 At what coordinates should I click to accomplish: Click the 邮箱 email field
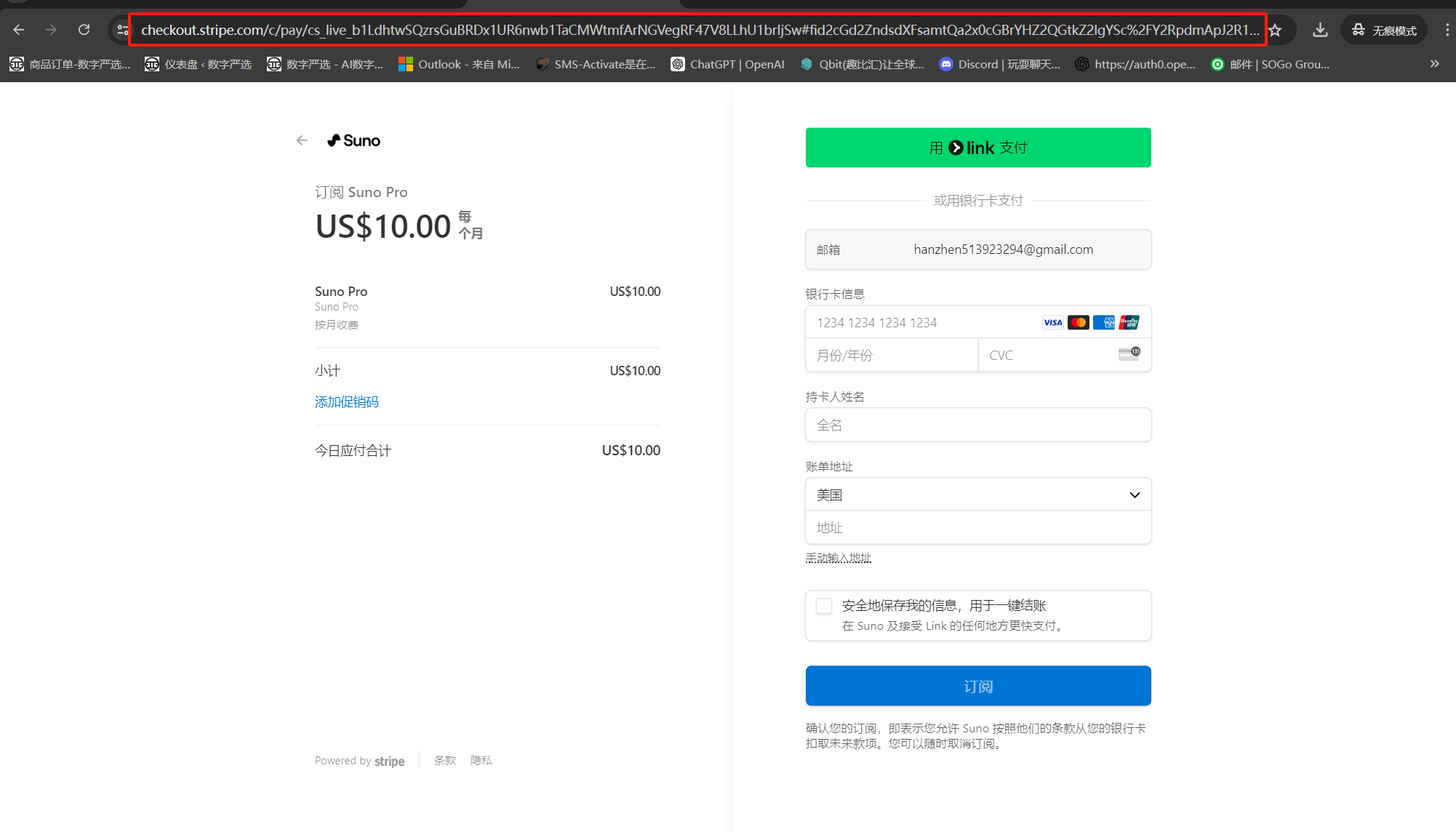pos(978,249)
